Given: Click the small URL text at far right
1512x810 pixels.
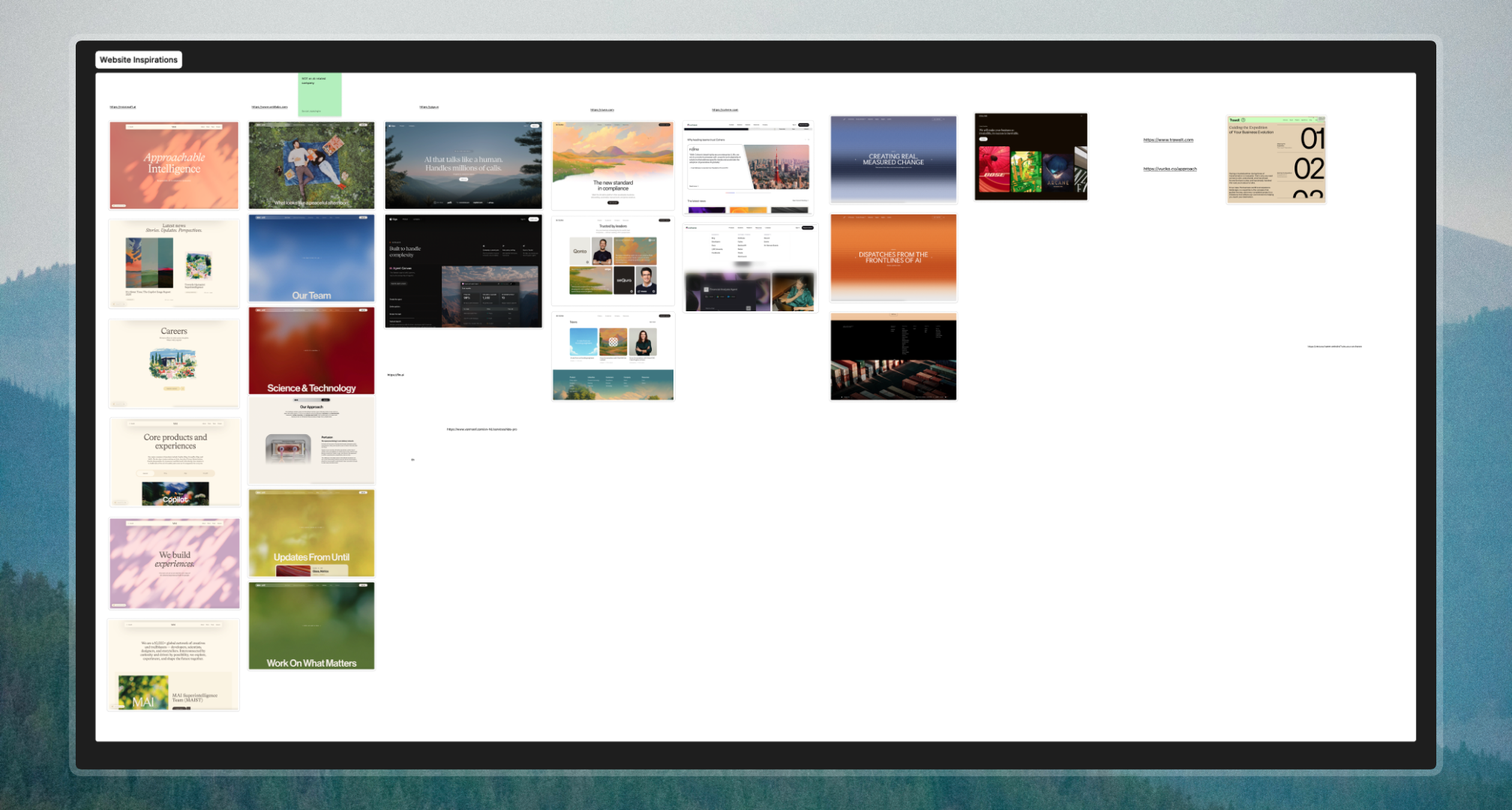Looking at the screenshot, I should pyautogui.click(x=1334, y=346).
